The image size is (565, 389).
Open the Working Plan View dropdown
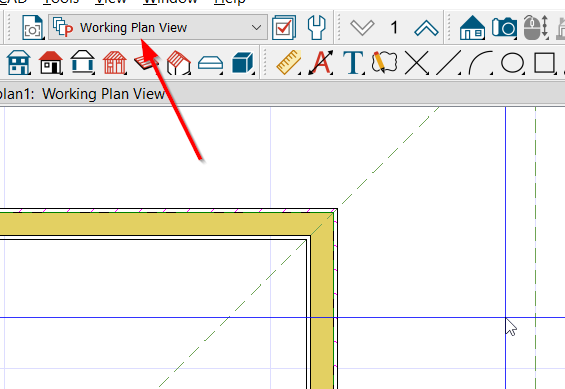(158, 27)
